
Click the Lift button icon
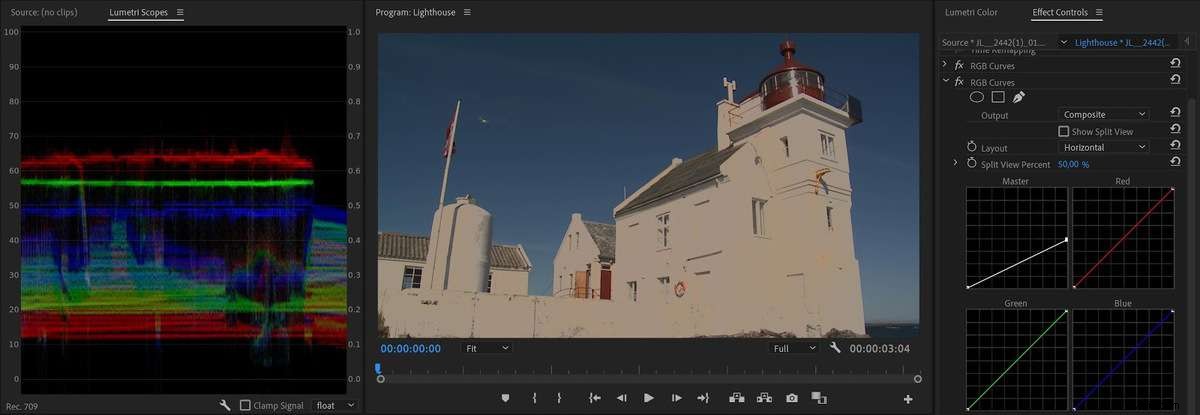point(737,398)
